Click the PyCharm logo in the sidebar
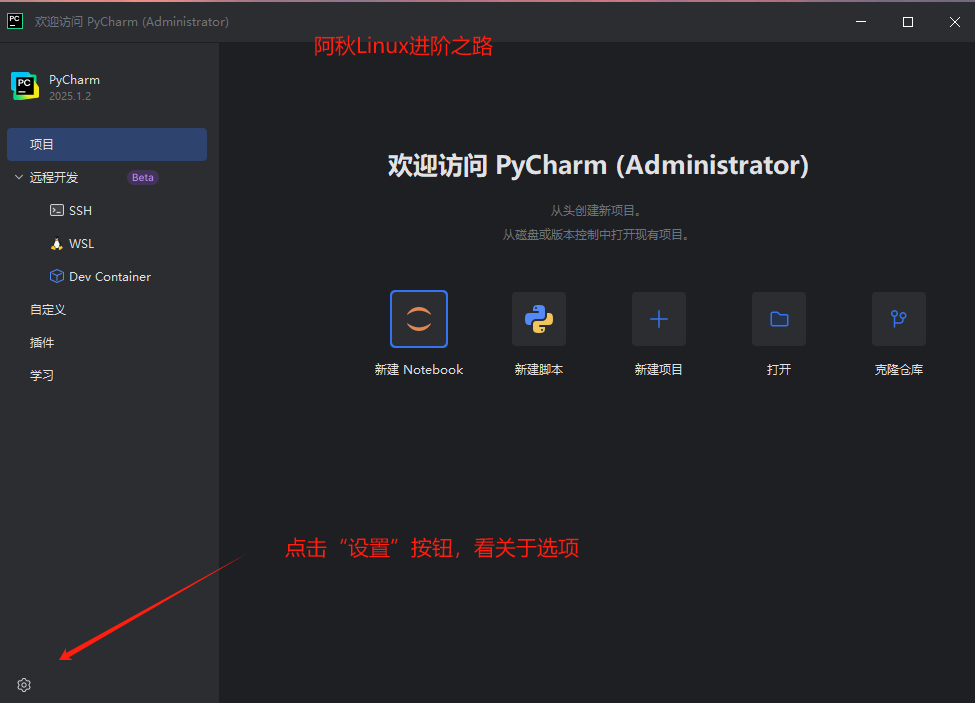Image resolution: width=975 pixels, height=703 pixels. (x=24, y=86)
